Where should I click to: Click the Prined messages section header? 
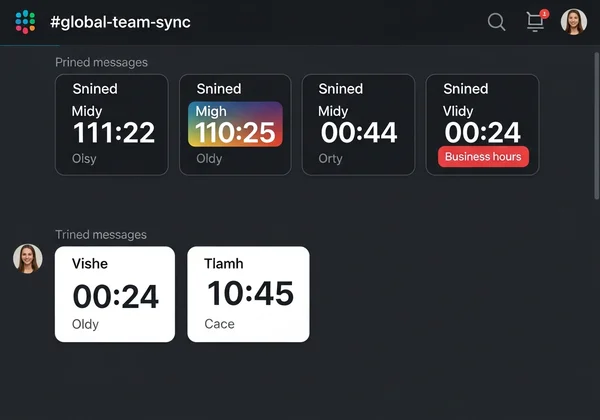(101, 62)
